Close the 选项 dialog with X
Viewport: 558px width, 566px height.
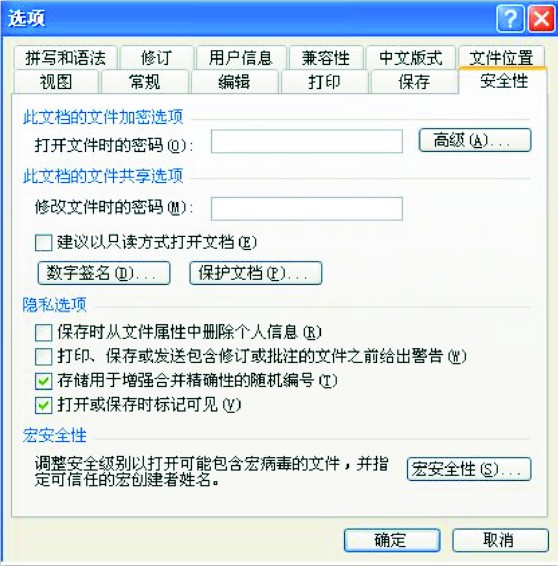click(541, 18)
